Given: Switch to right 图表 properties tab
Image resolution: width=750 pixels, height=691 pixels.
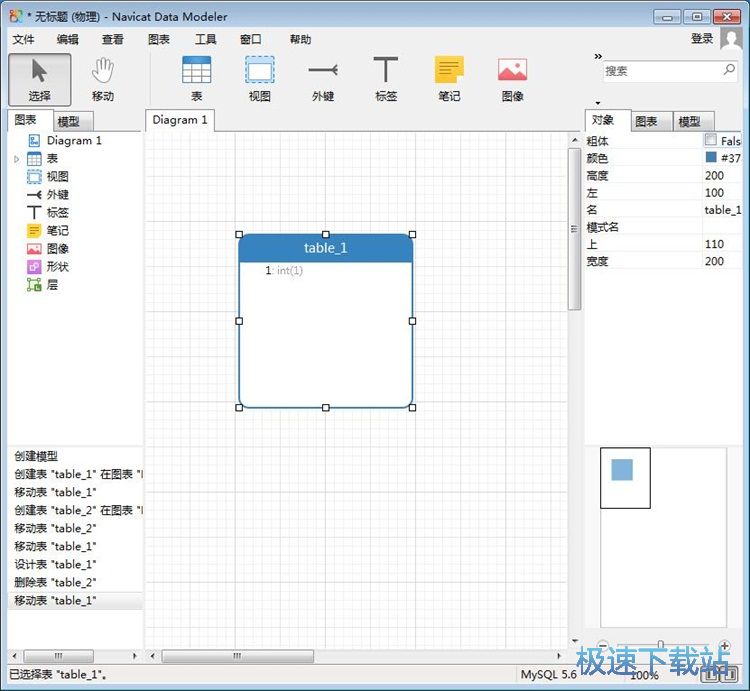Looking at the screenshot, I should point(652,121).
